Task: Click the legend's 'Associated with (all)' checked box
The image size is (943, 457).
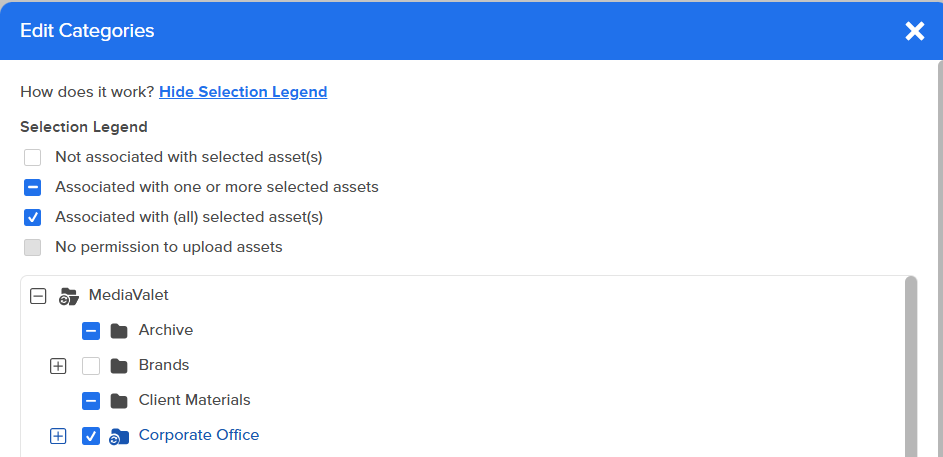Action: click(x=32, y=217)
